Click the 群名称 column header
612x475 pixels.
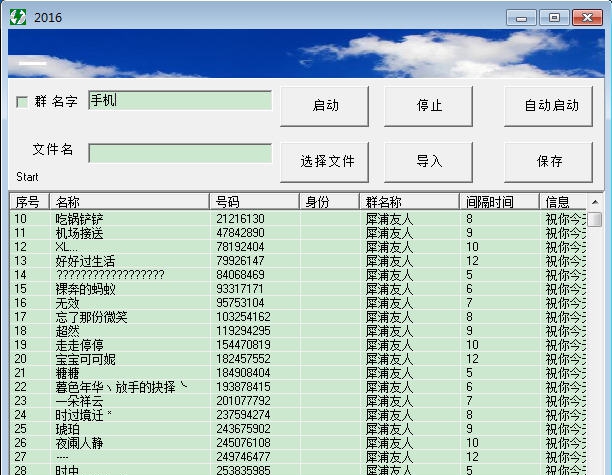click(409, 202)
